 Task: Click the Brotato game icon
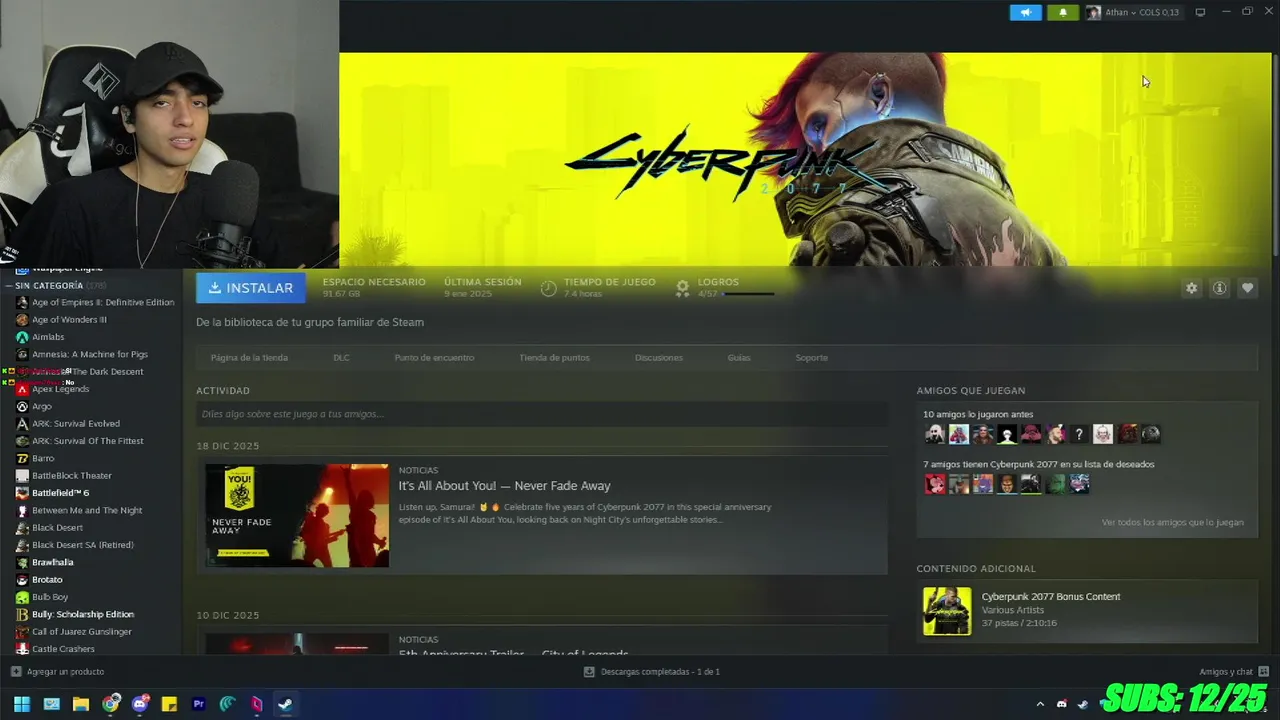tap(22, 580)
